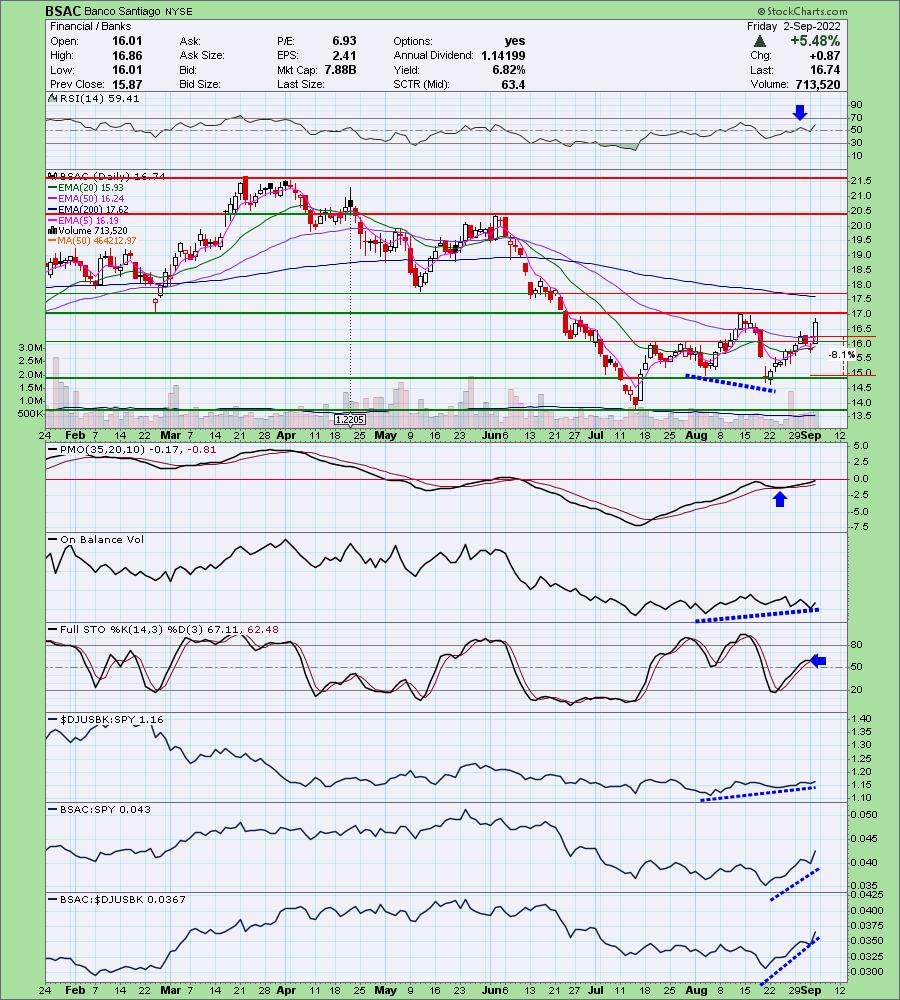The width and height of the screenshot is (900, 1000).
Task: Click the SCTR (Mid) value 63.4
Action: point(513,84)
